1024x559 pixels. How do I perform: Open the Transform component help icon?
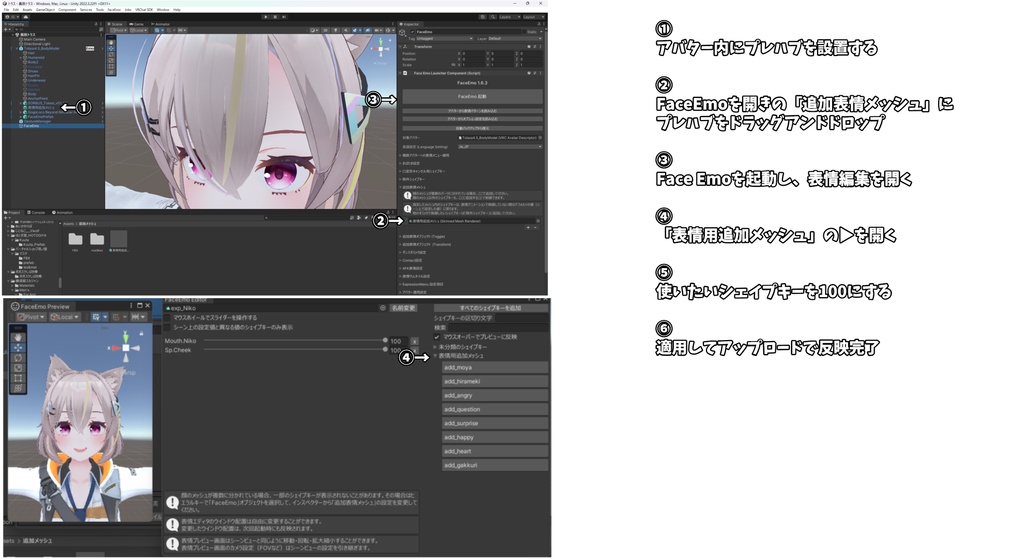[x=530, y=46]
